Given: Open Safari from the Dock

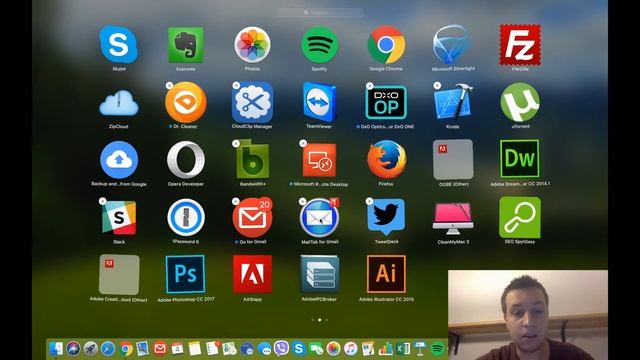Looking at the screenshot, I should coord(108,349).
